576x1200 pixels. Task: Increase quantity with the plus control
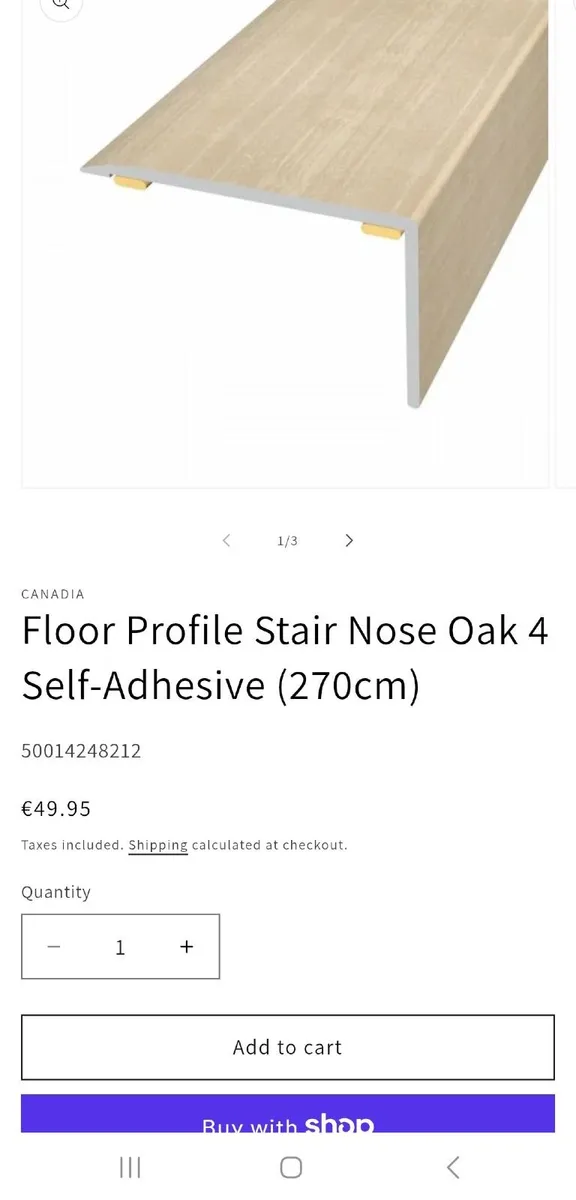(x=186, y=946)
